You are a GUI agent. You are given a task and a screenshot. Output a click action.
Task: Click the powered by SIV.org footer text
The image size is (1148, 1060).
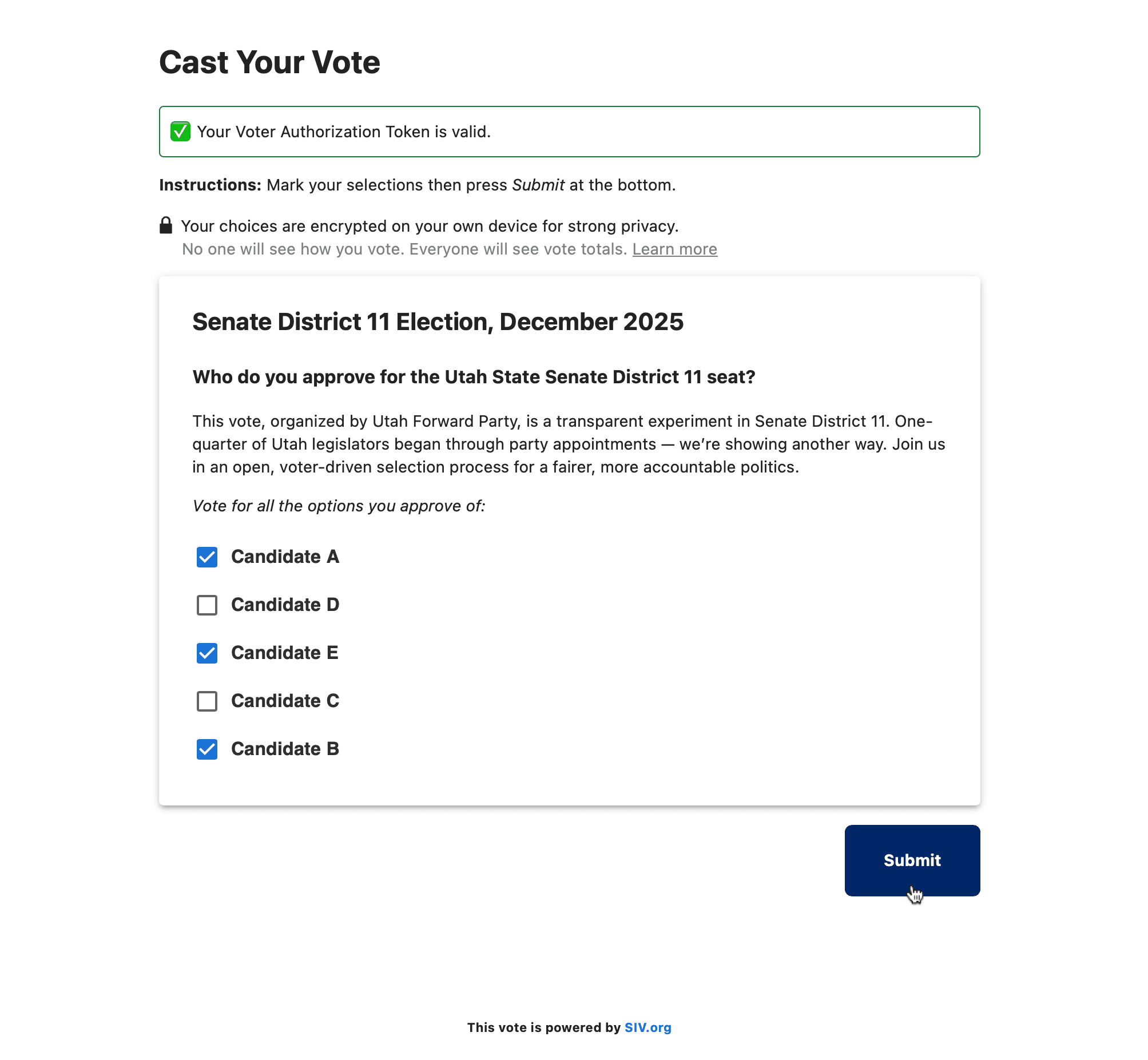[x=569, y=1028]
